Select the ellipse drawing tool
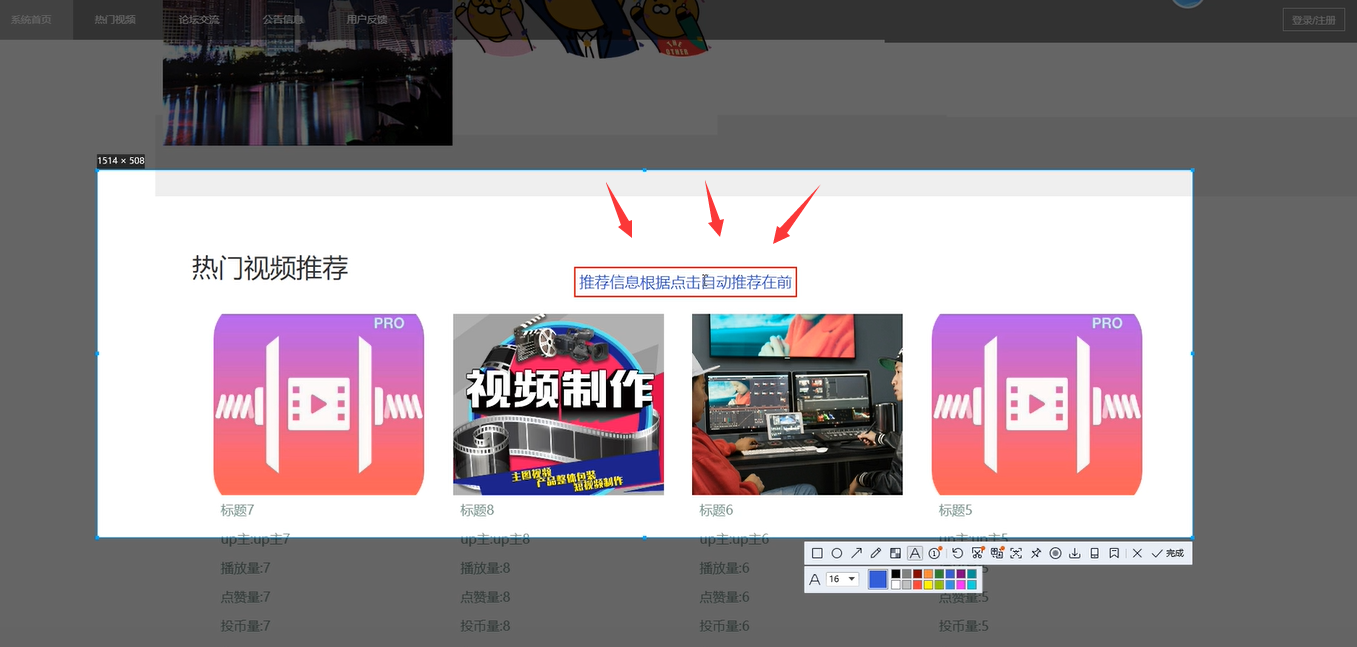Image resolution: width=1357 pixels, height=647 pixels. pos(836,553)
